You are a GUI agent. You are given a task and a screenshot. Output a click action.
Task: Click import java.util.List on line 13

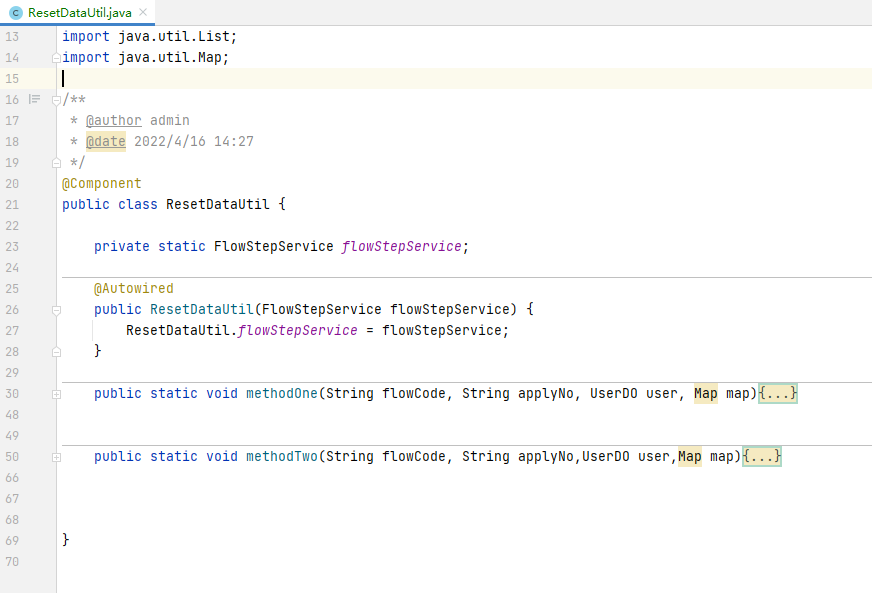pos(150,37)
